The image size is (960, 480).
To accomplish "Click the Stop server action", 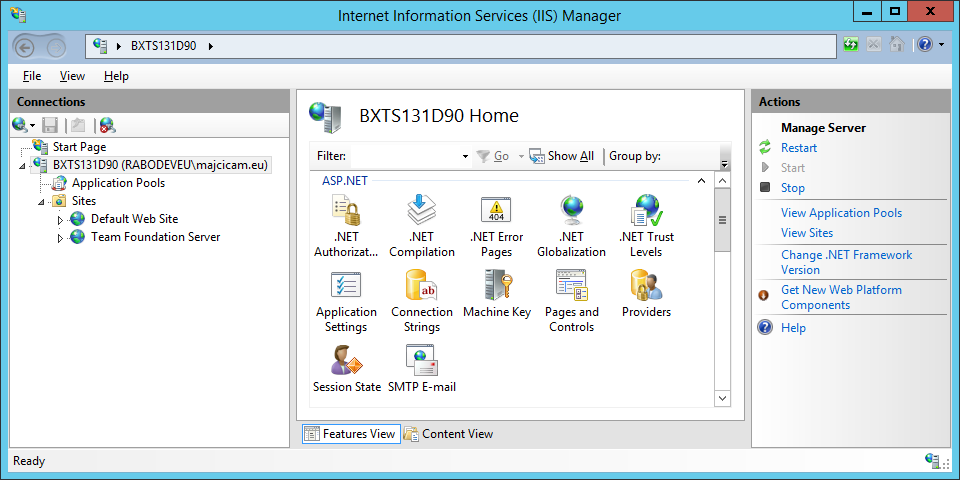I will (792, 188).
